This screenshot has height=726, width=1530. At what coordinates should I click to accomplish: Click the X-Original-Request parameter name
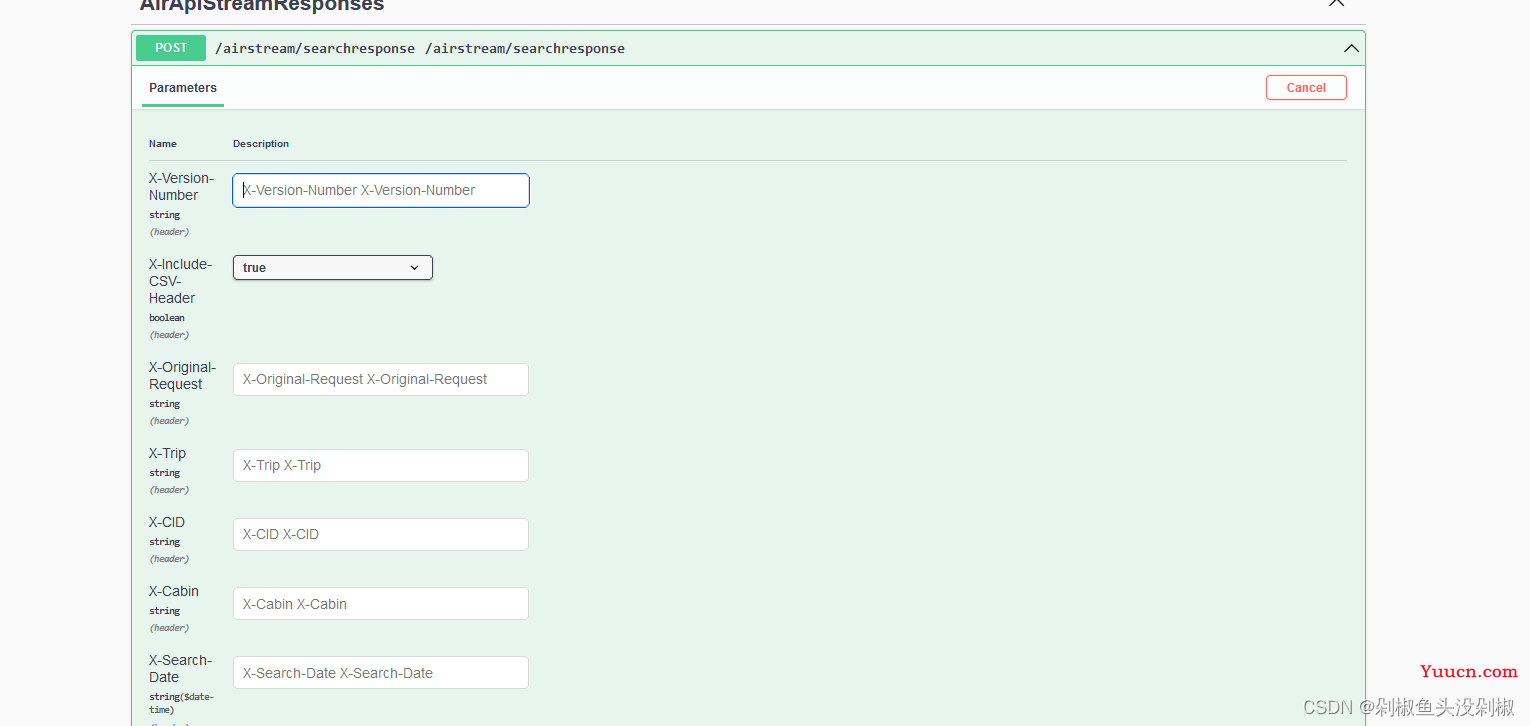tap(182, 376)
